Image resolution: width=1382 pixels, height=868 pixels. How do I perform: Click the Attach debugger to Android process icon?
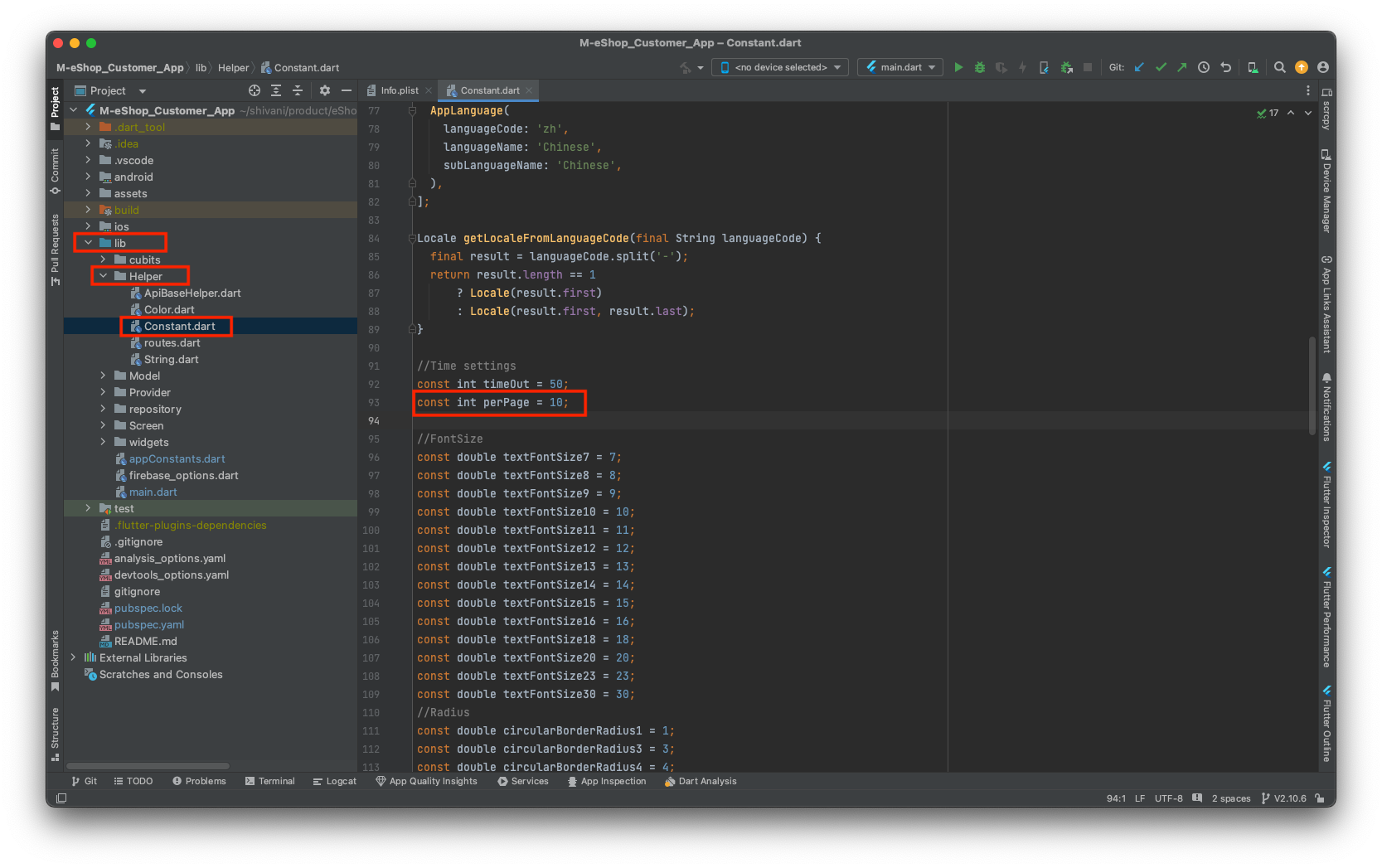pyautogui.click(x=1066, y=67)
